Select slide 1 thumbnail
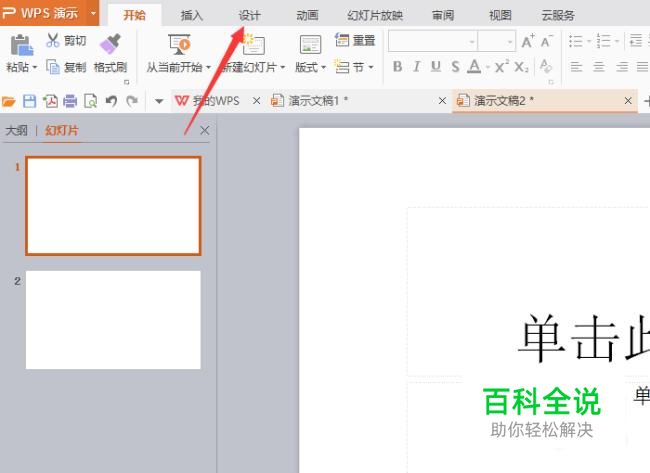The height and width of the screenshot is (473, 650). 113,206
